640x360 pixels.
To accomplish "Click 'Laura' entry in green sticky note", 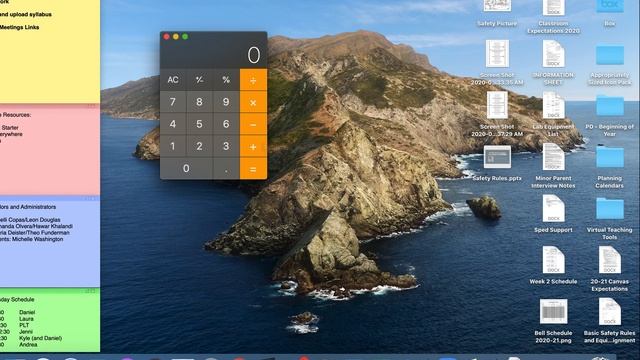I will tap(26, 319).
